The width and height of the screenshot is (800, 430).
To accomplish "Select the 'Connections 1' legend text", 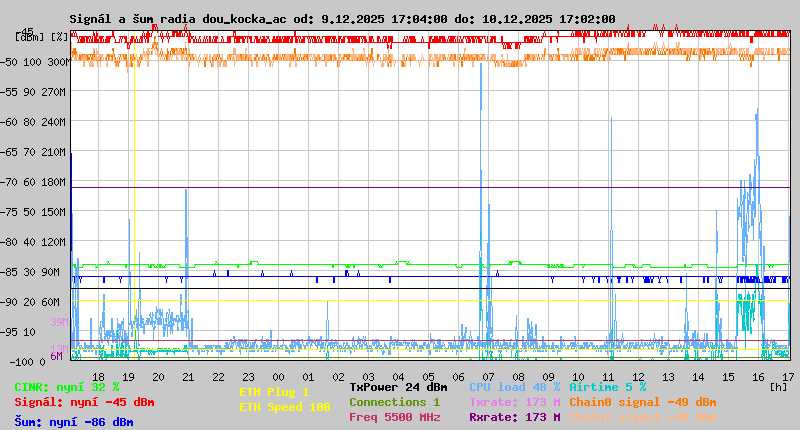I will coord(394,402).
